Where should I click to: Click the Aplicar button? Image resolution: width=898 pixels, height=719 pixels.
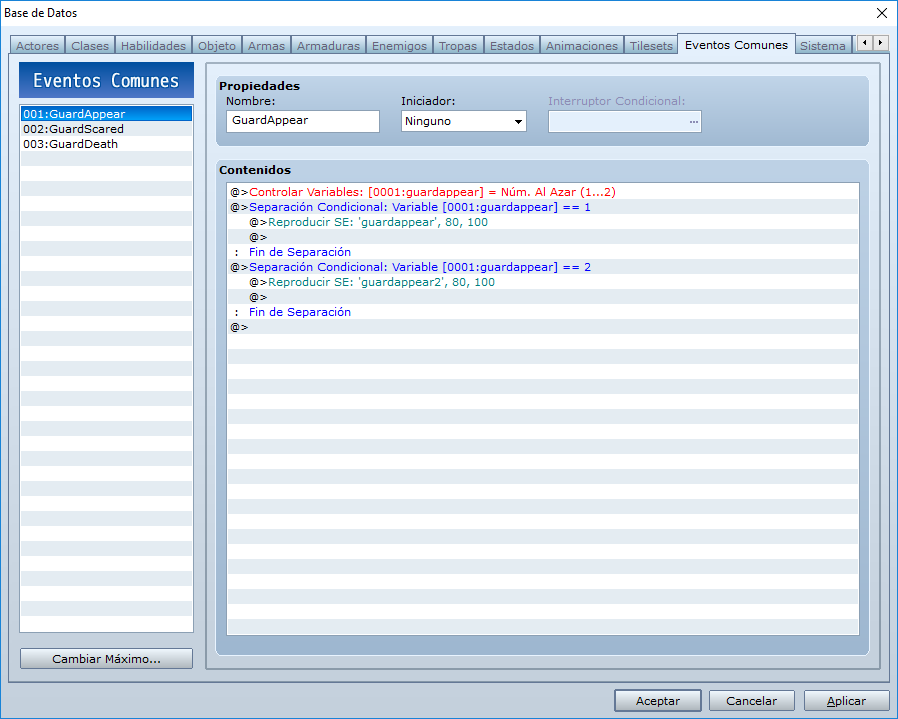846,701
